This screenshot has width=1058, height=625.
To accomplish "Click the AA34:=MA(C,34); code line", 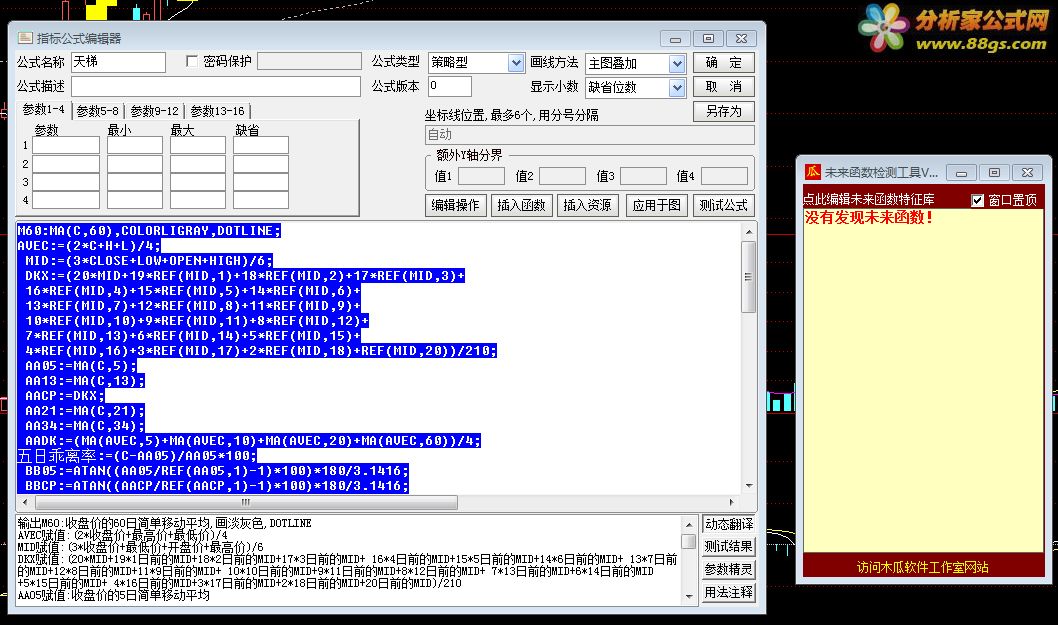I will point(84,425).
